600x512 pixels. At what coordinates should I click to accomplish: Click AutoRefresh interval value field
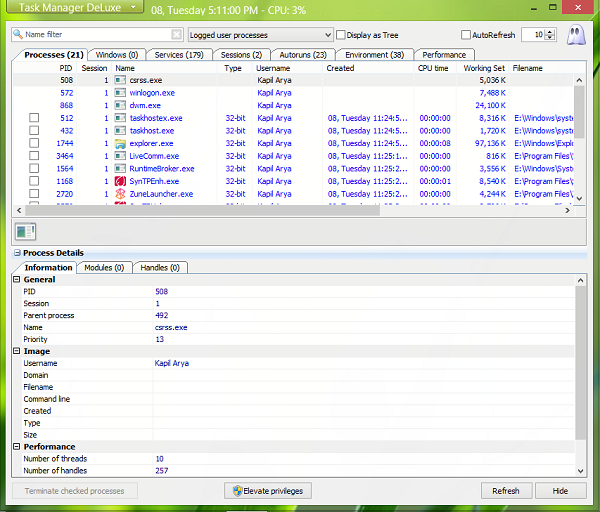coord(534,35)
